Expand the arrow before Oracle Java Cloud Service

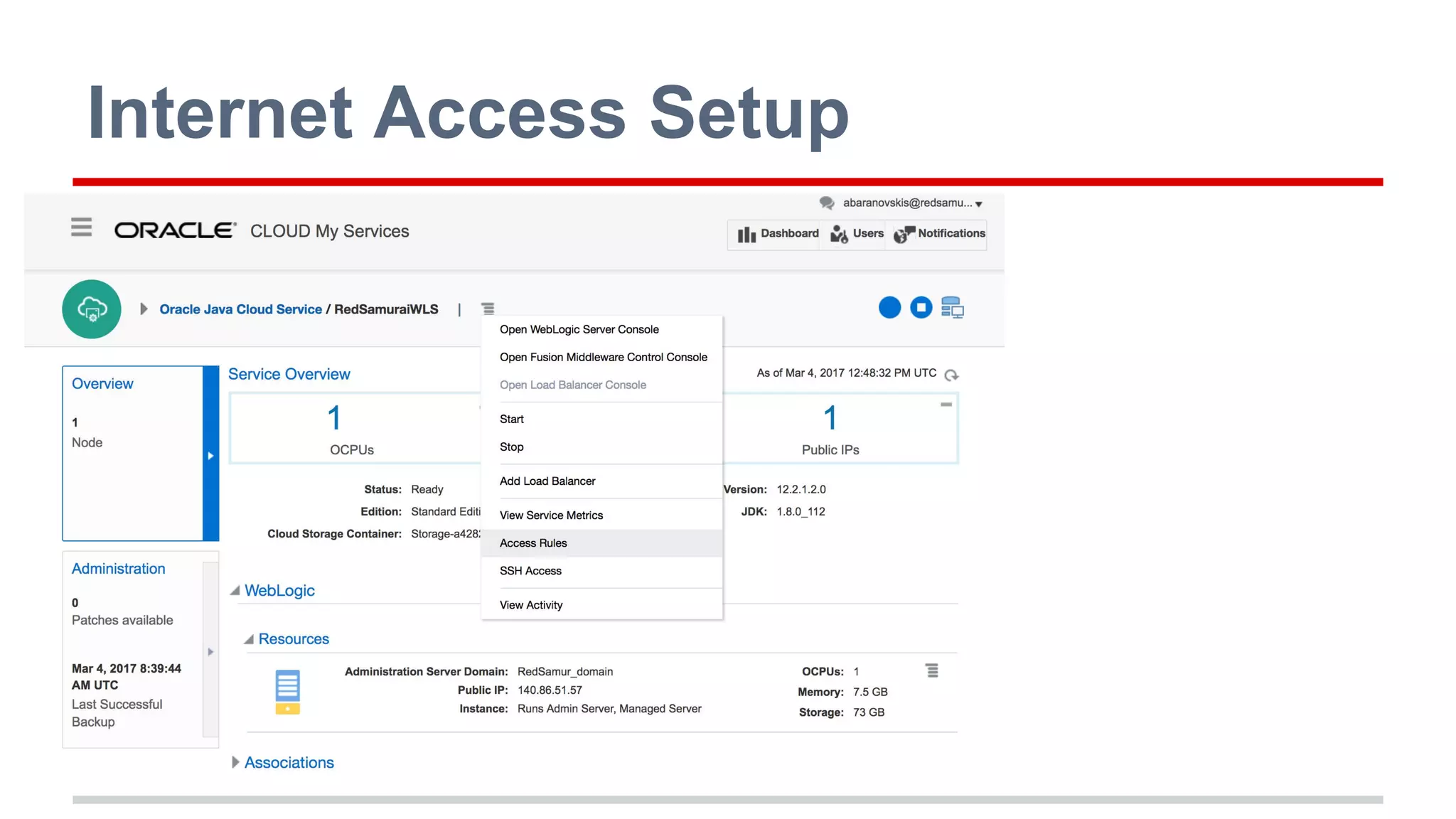point(144,309)
